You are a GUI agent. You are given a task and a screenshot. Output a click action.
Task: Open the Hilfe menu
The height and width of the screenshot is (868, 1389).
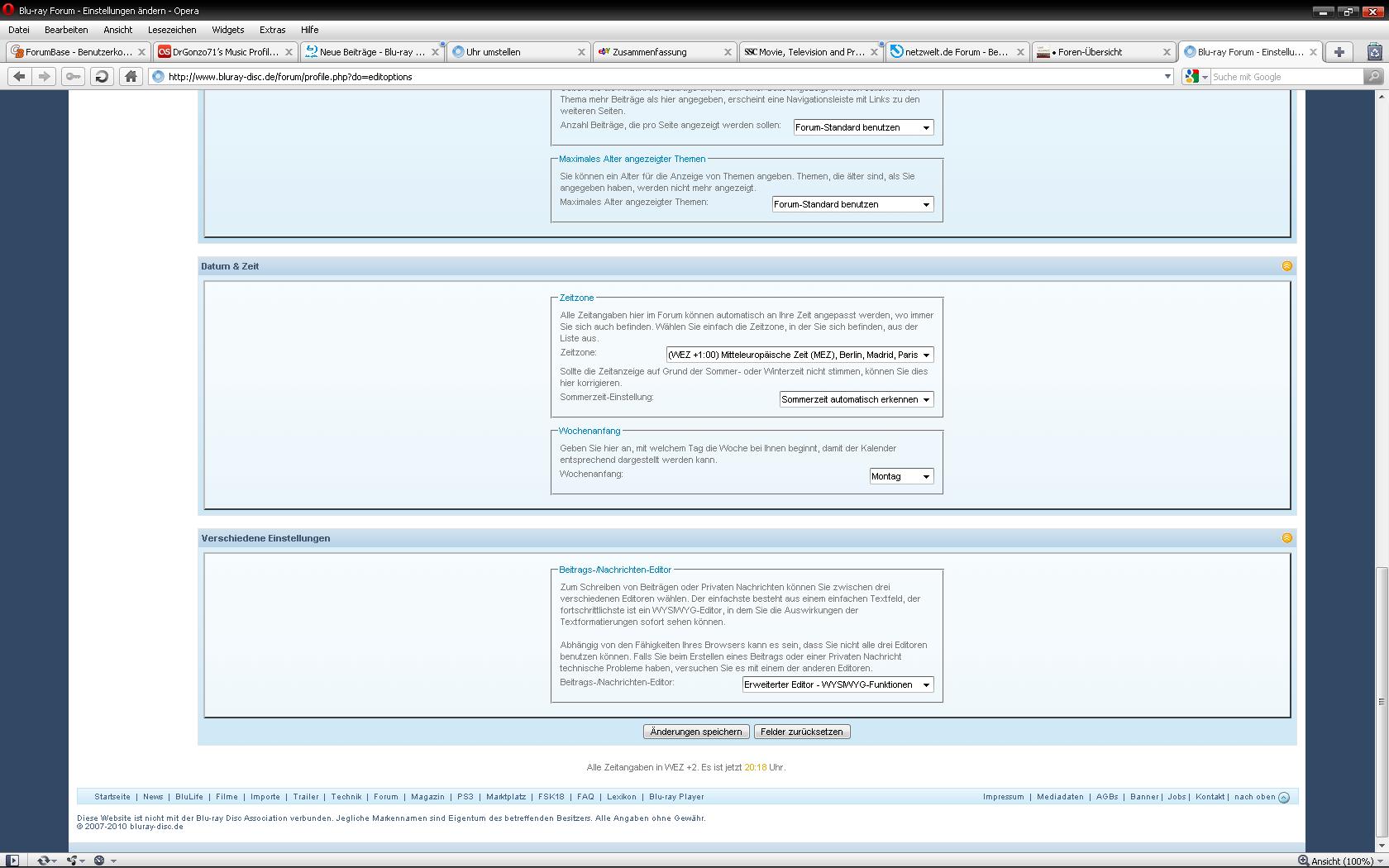(x=310, y=30)
